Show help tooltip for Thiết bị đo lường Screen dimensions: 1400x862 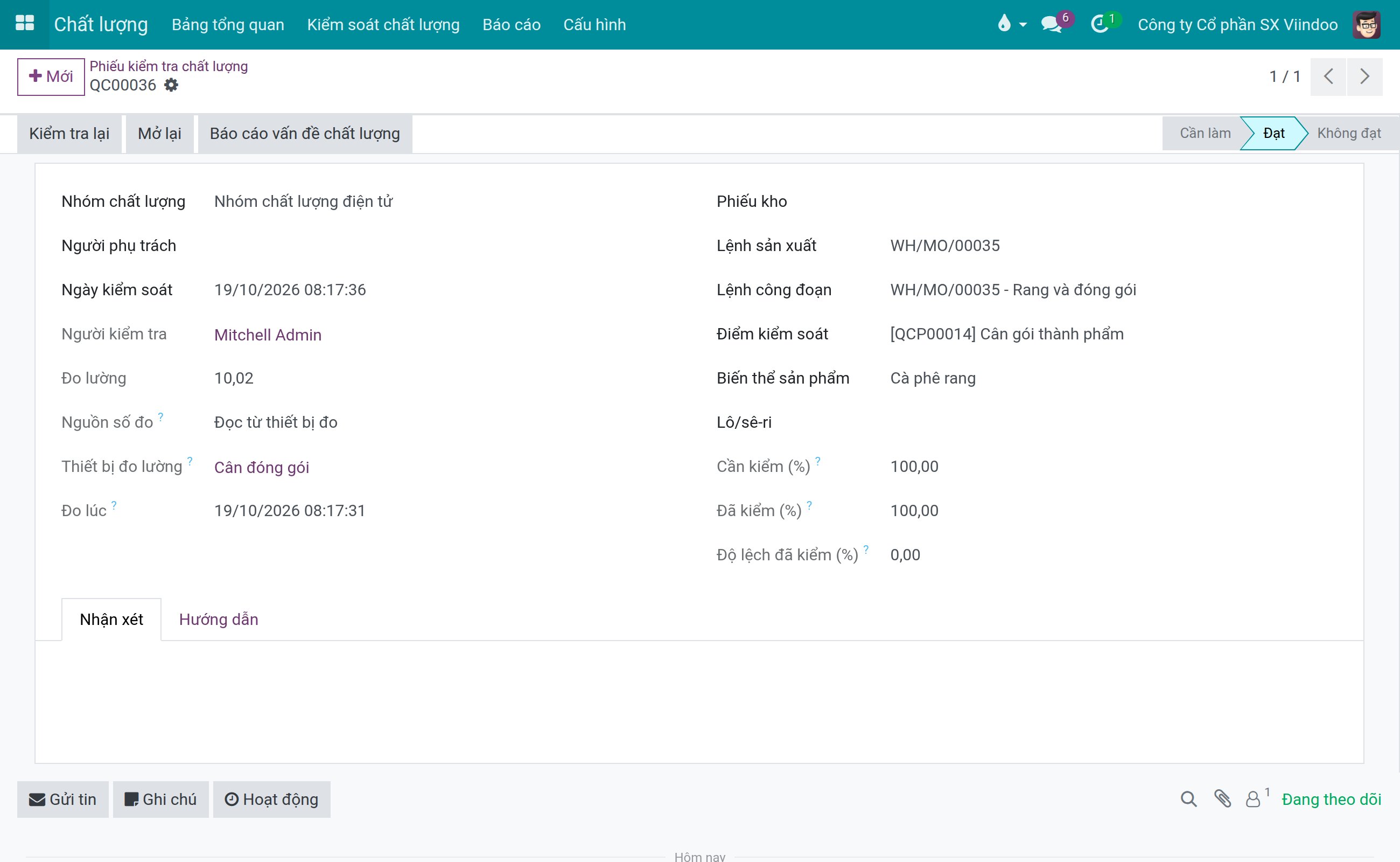point(190,461)
